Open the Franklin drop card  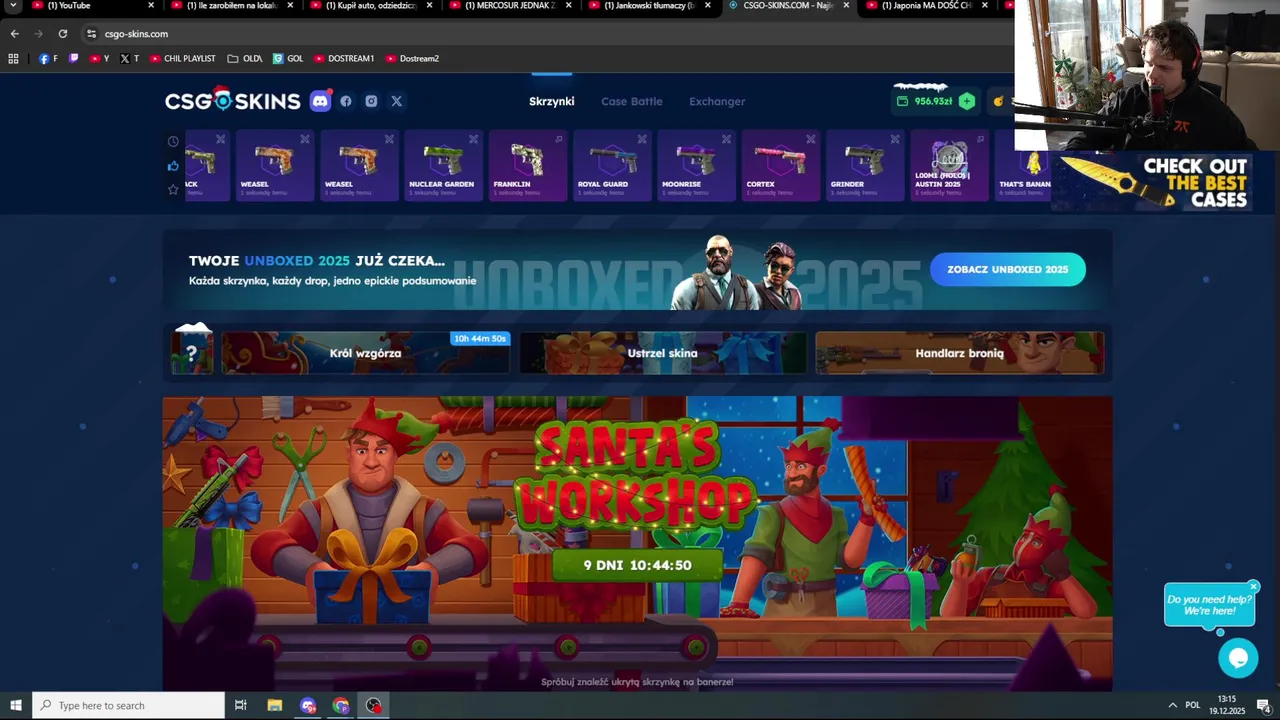pos(528,165)
